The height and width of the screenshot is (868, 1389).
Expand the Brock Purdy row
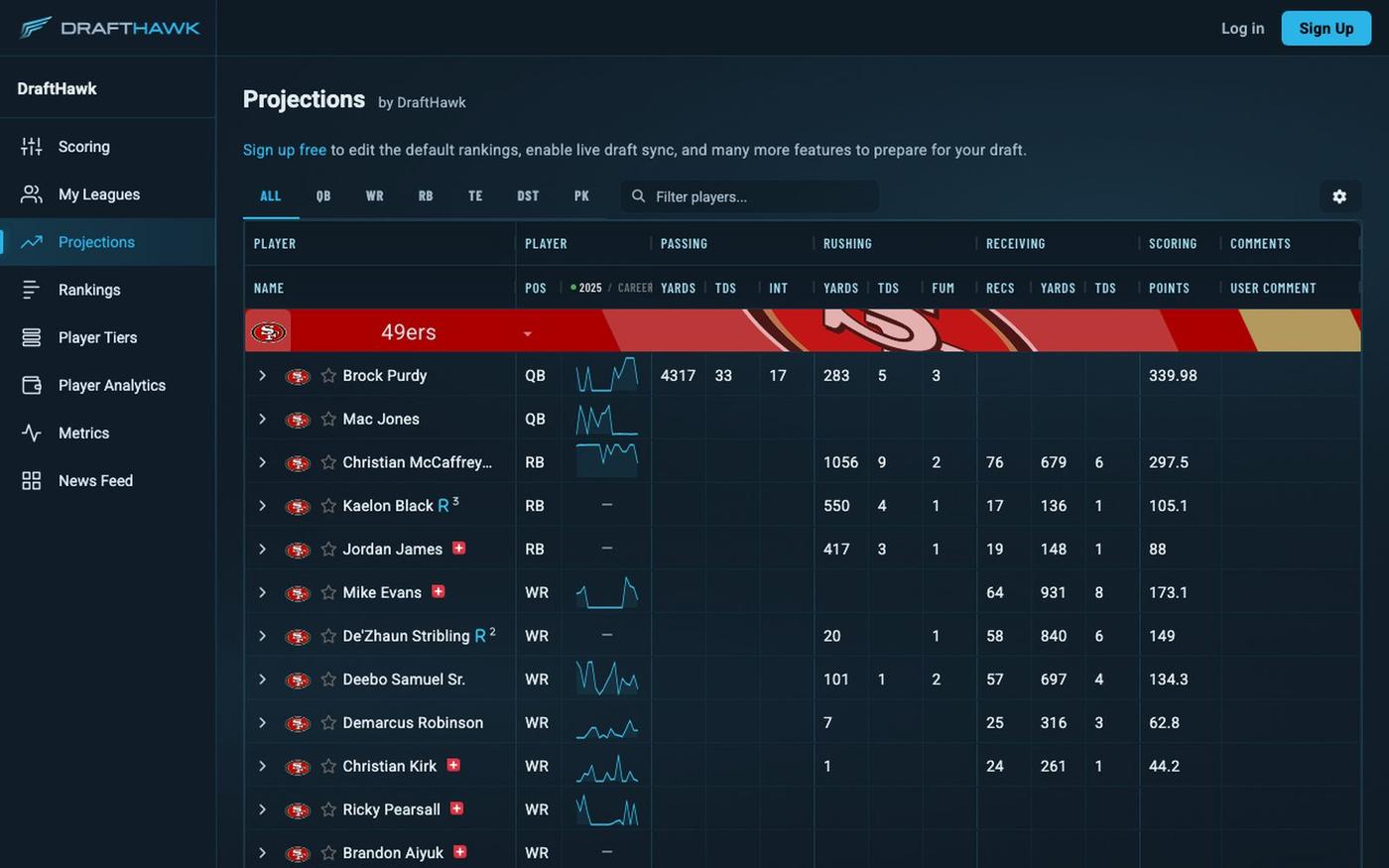(x=262, y=375)
